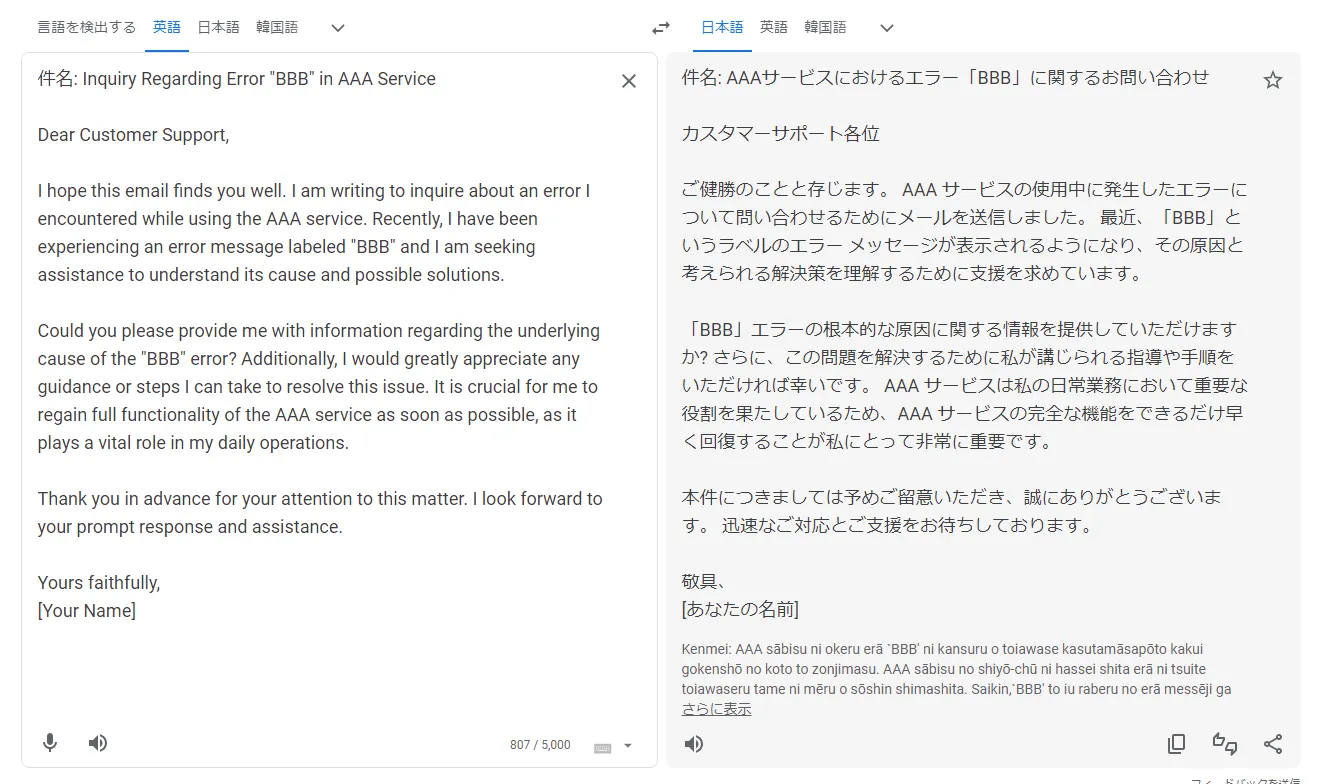This screenshot has height=784, width=1340.
Task: Swap source and target languages
Action: coord(660,28)
